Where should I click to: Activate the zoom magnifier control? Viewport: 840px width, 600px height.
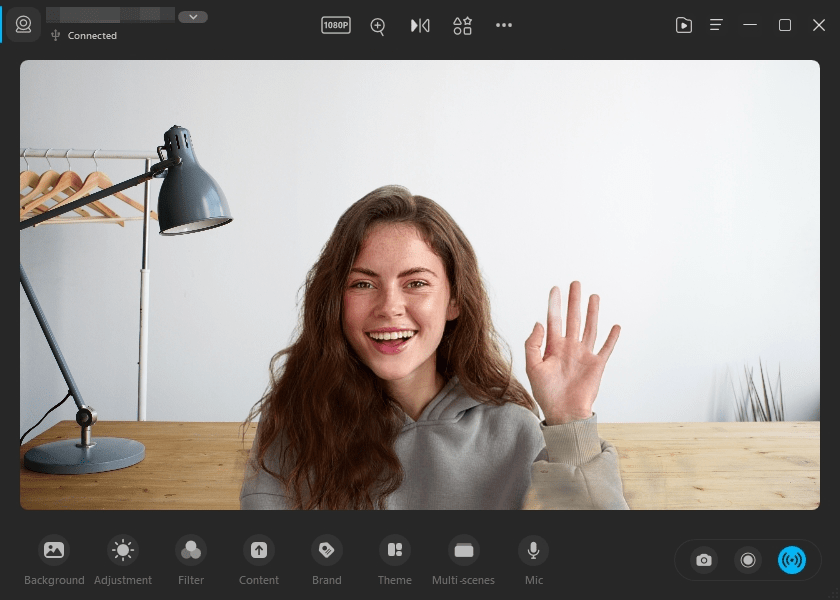377,26
